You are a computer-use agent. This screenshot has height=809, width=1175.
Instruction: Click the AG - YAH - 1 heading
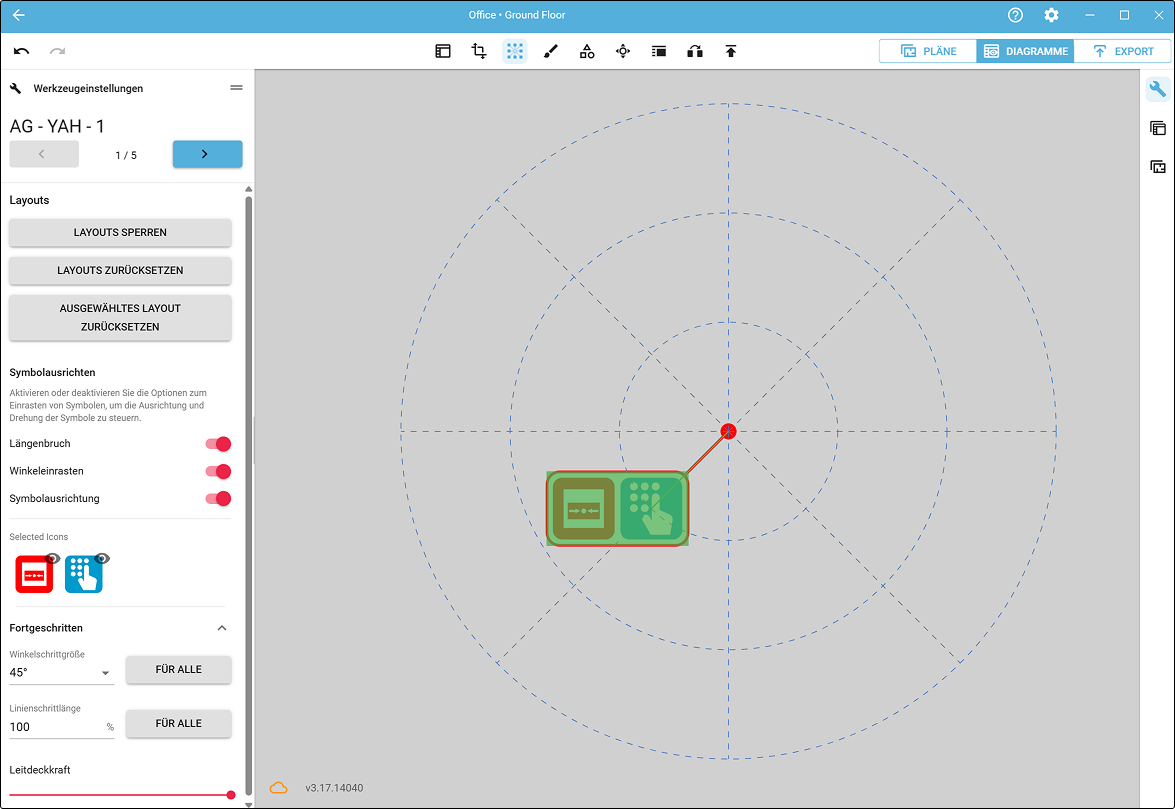[57, 126]
